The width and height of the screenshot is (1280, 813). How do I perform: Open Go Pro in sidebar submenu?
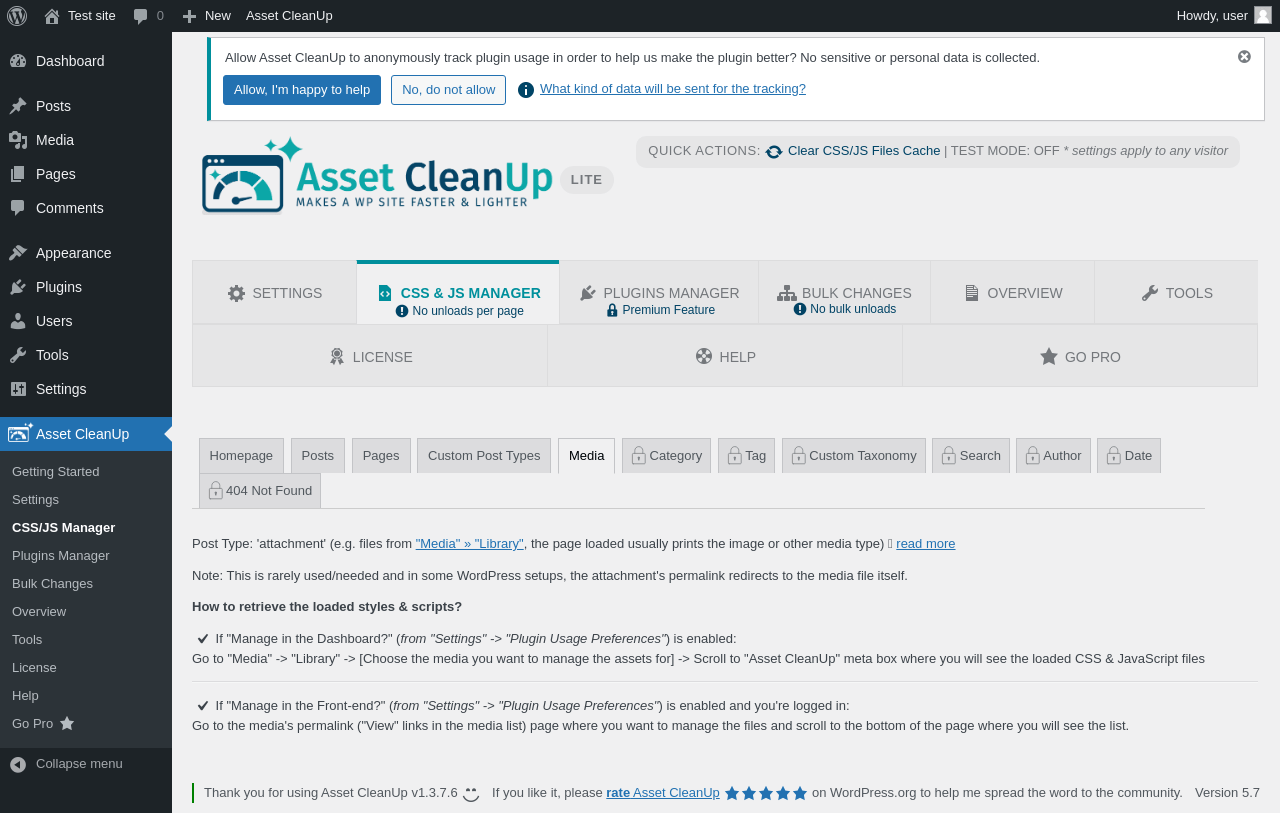point(43,724)
